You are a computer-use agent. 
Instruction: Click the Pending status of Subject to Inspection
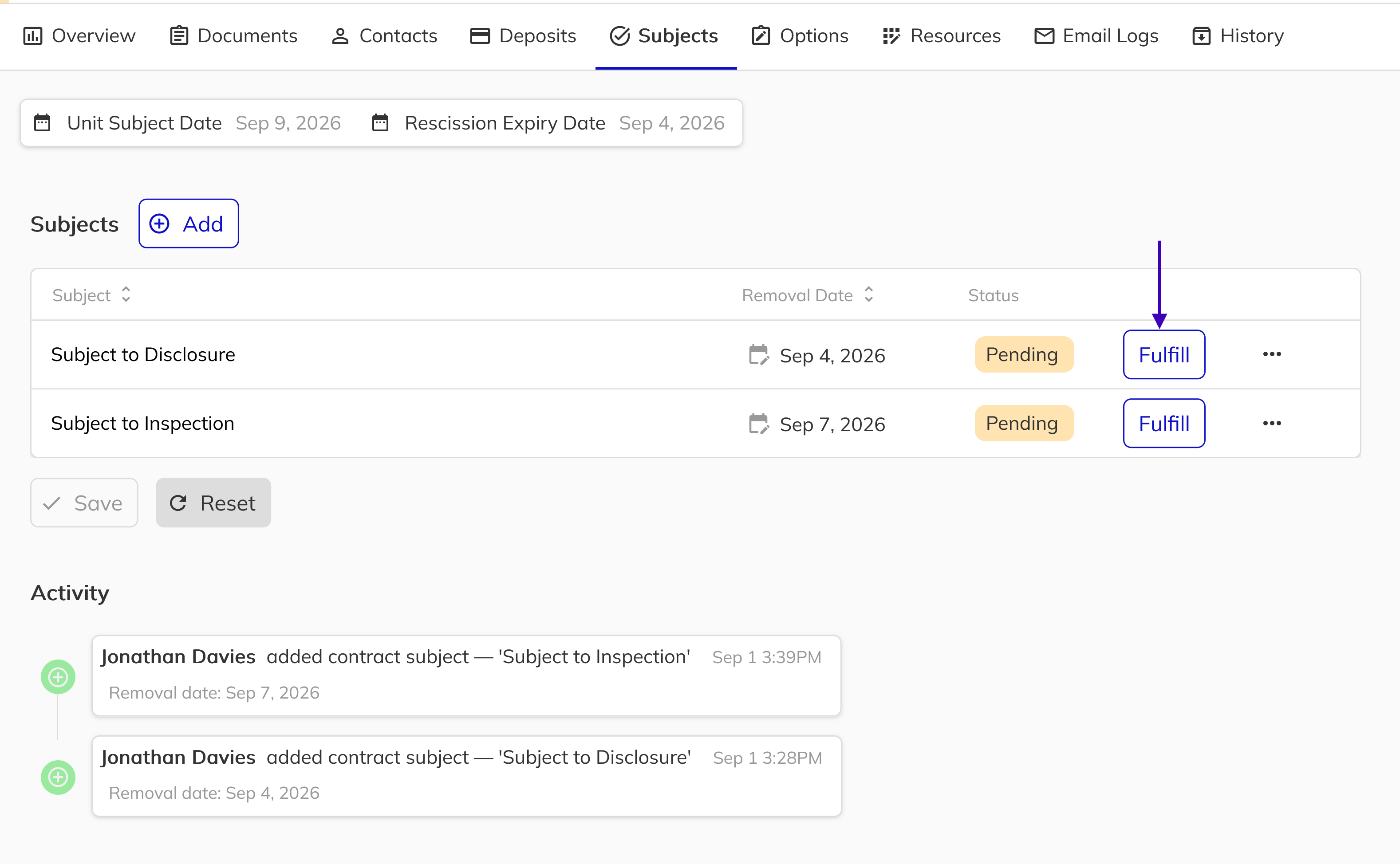[1024, 424]
